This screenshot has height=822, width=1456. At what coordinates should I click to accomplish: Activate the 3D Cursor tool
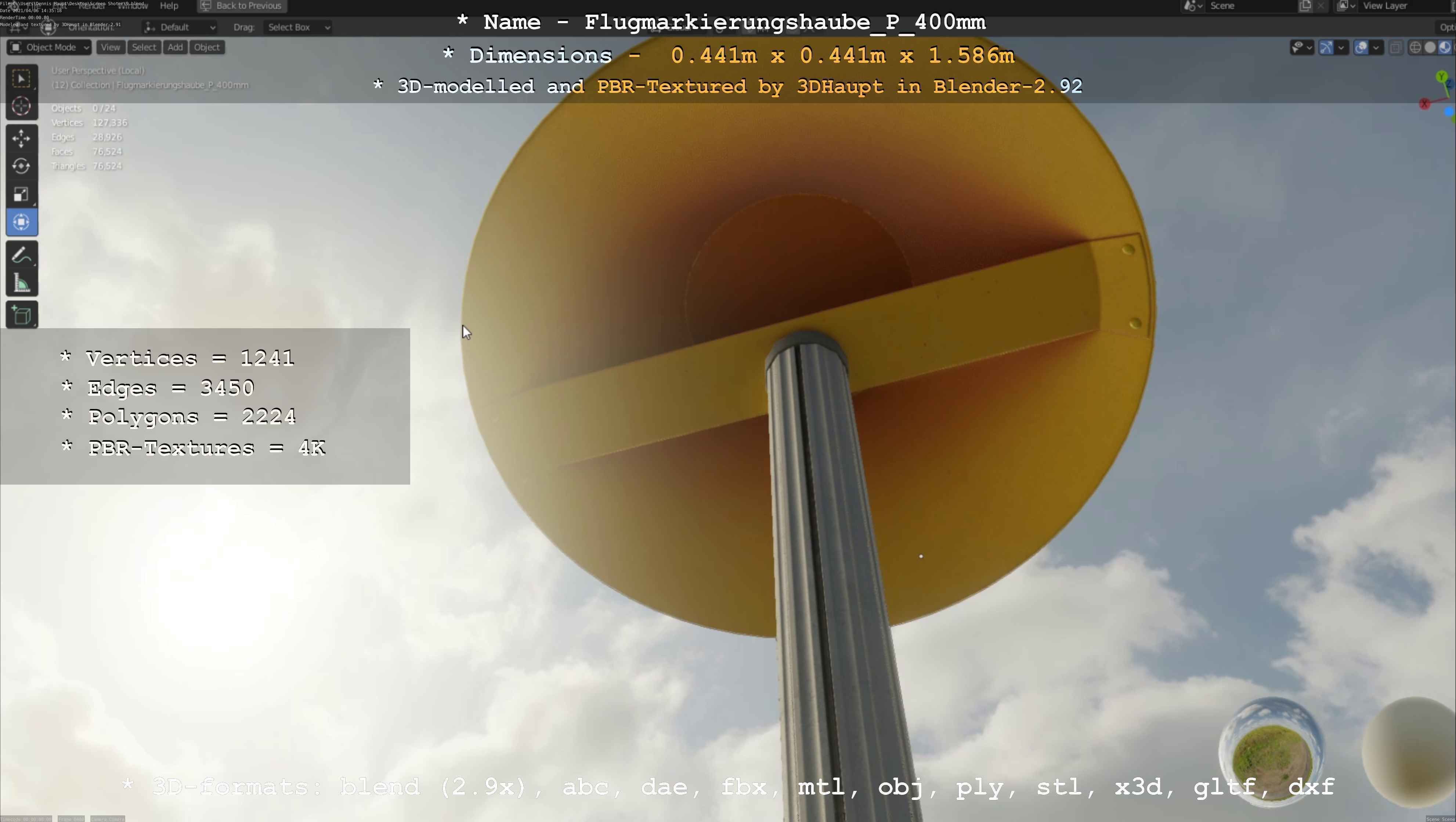coord(21,106)
